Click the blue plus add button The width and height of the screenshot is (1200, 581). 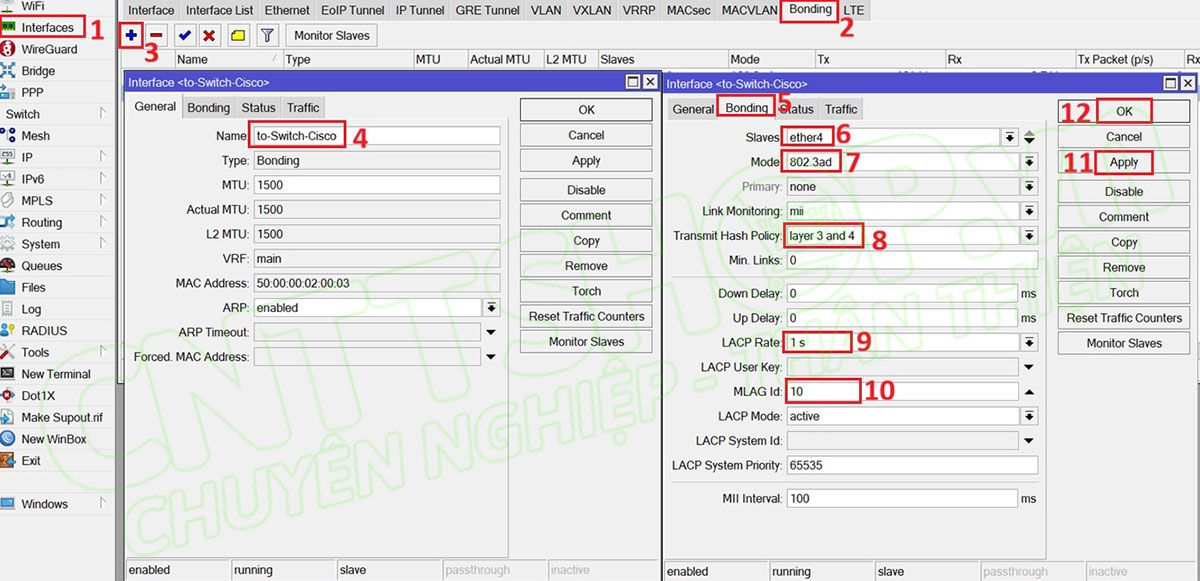131,35
